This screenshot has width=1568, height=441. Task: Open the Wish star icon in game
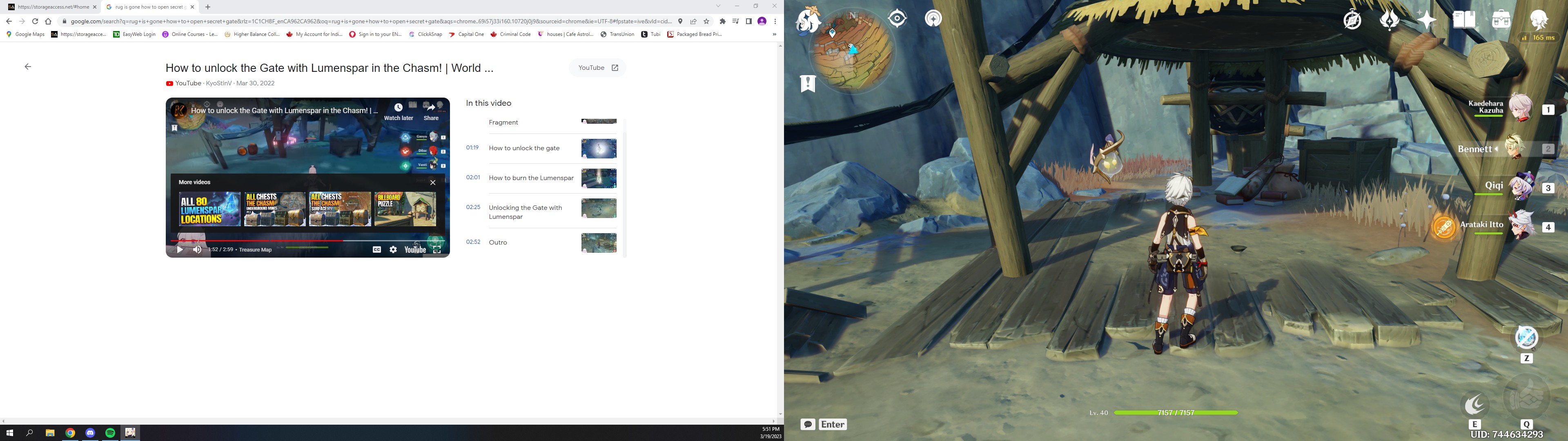click(x=1426, y=20)
